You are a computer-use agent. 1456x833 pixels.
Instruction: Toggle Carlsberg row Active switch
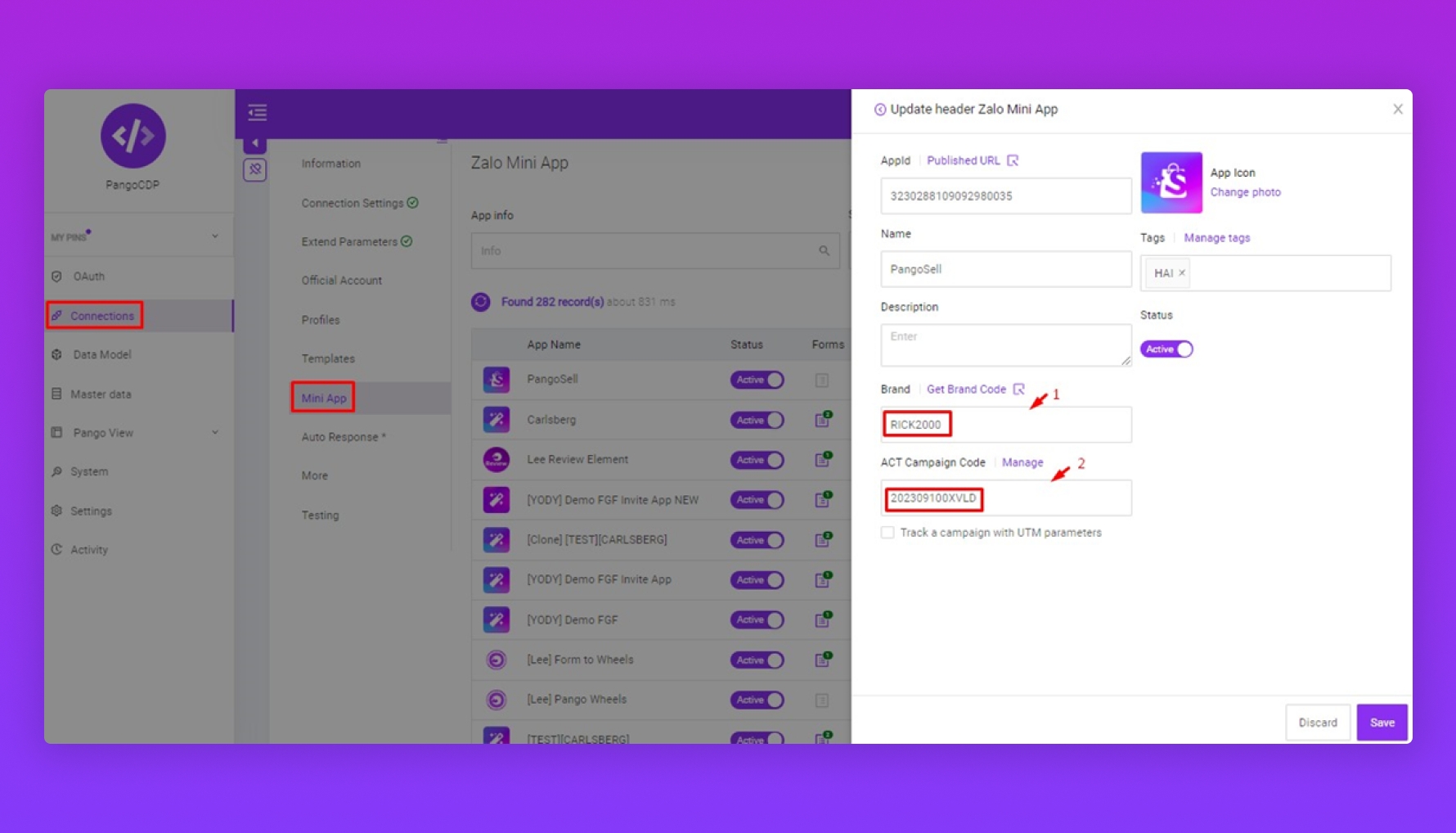[757, 420]
